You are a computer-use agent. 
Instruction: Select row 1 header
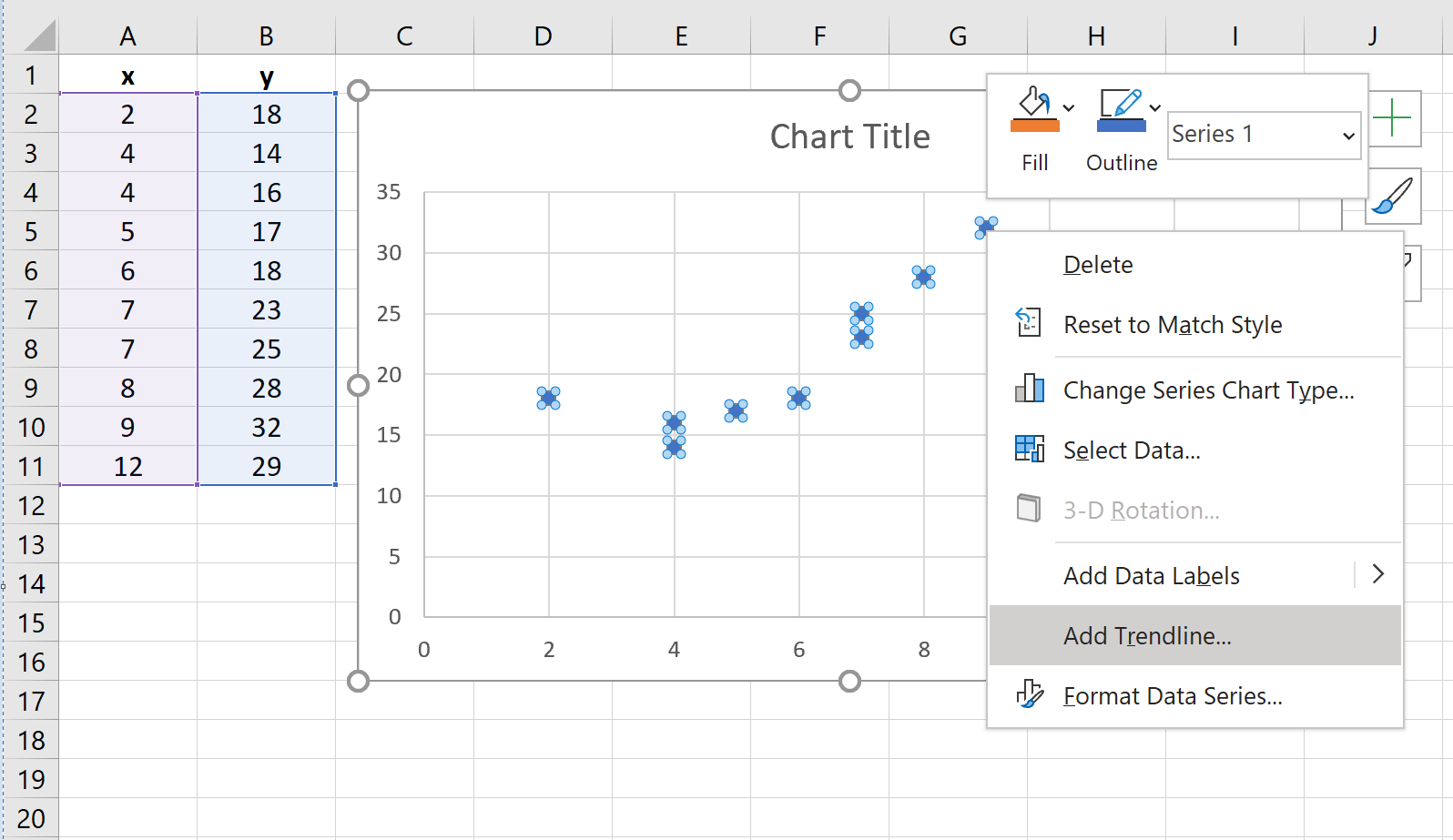click(x=31, y=75)
